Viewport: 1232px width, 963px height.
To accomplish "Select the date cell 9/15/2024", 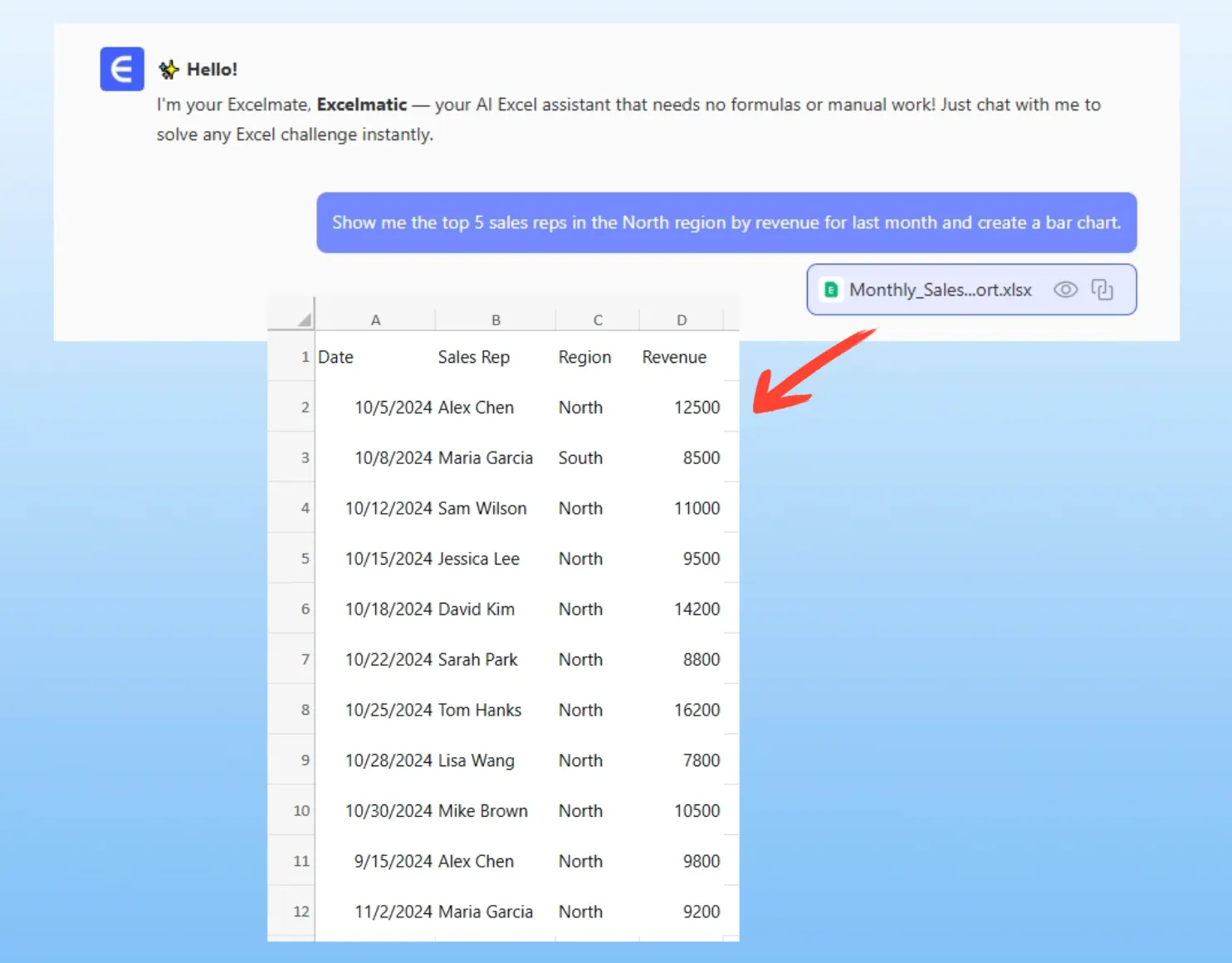I will coord(393,862).
